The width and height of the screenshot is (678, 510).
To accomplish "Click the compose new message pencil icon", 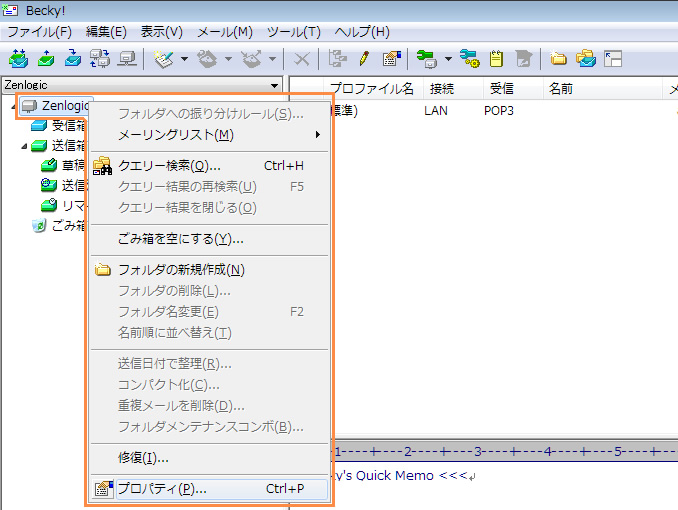I will 366,59.
